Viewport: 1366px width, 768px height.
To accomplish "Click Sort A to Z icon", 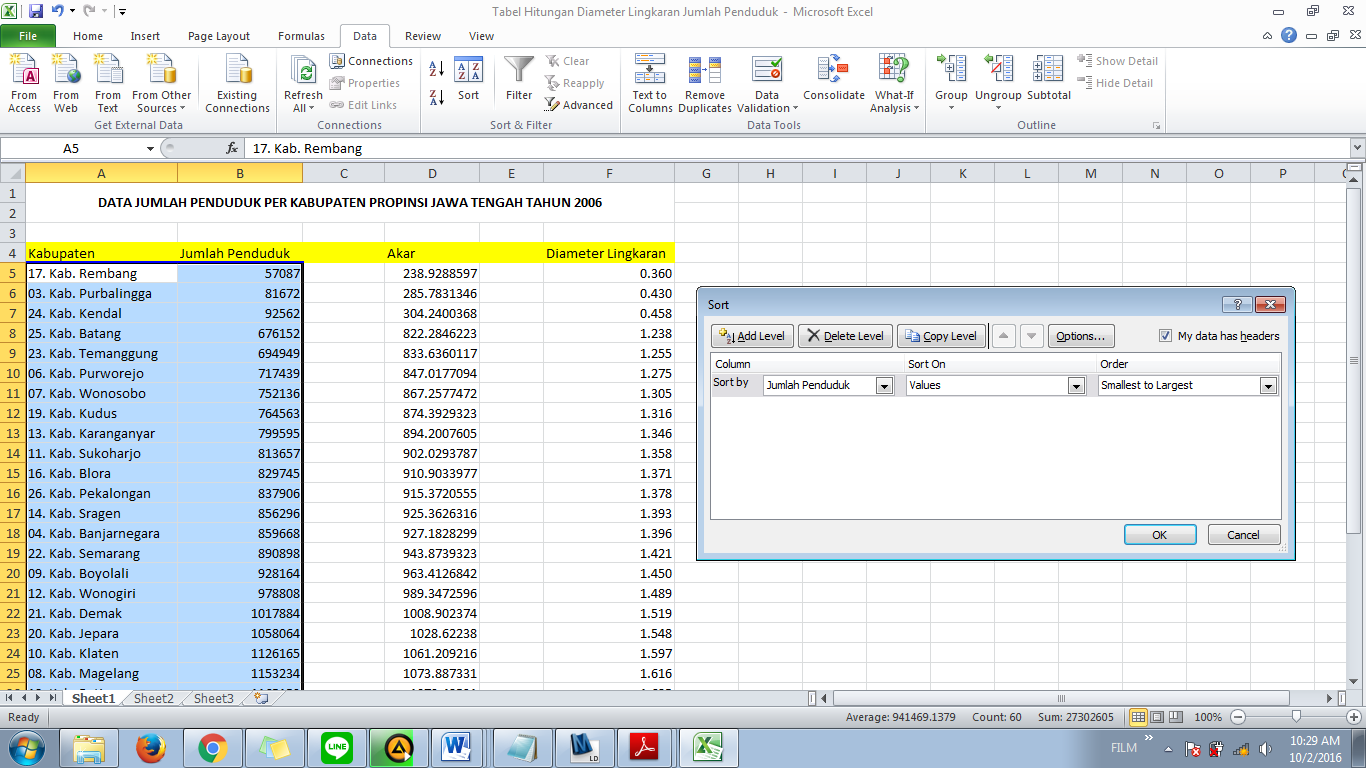I will coord(437,69).
